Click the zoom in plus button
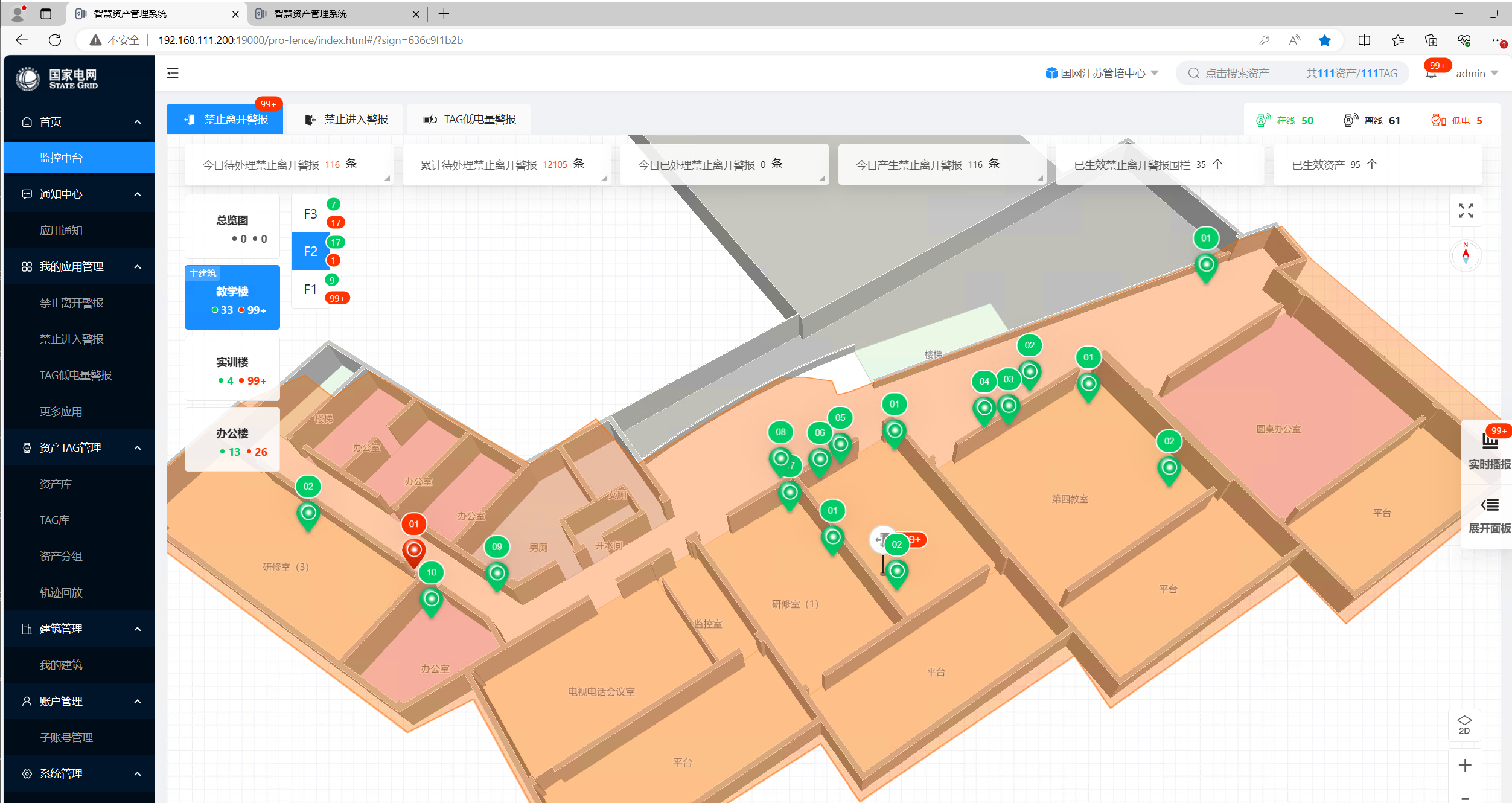The image size is (1512, 803). (1465, 766)
